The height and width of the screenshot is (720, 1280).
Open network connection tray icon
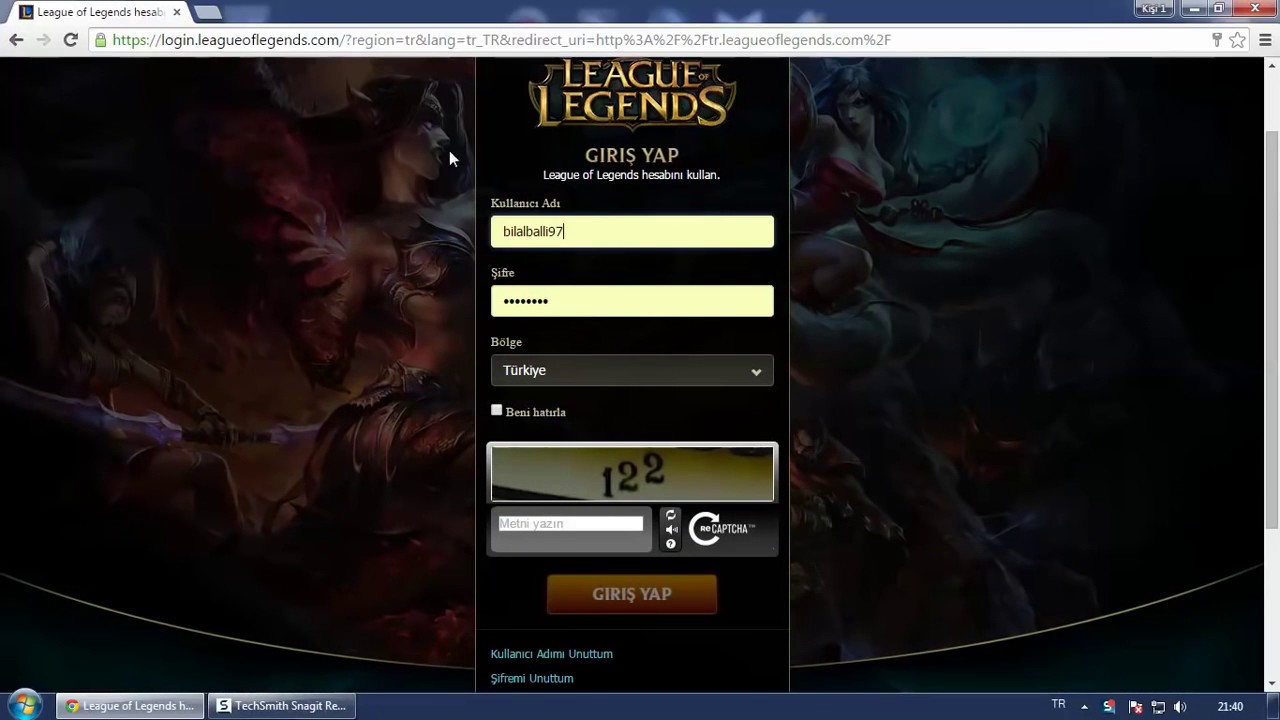tap(1158, 707)
